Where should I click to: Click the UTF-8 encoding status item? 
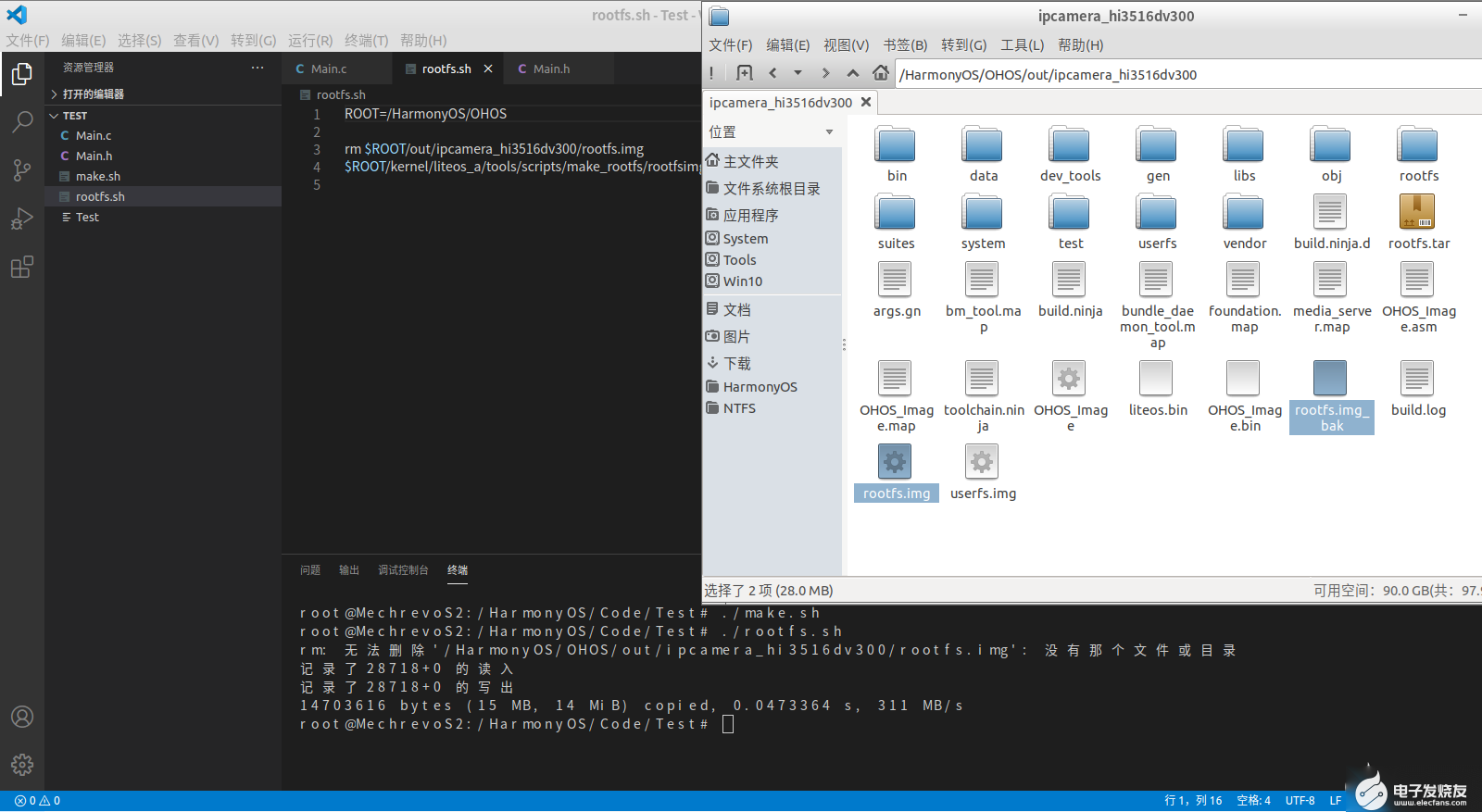click(1300, 801)
